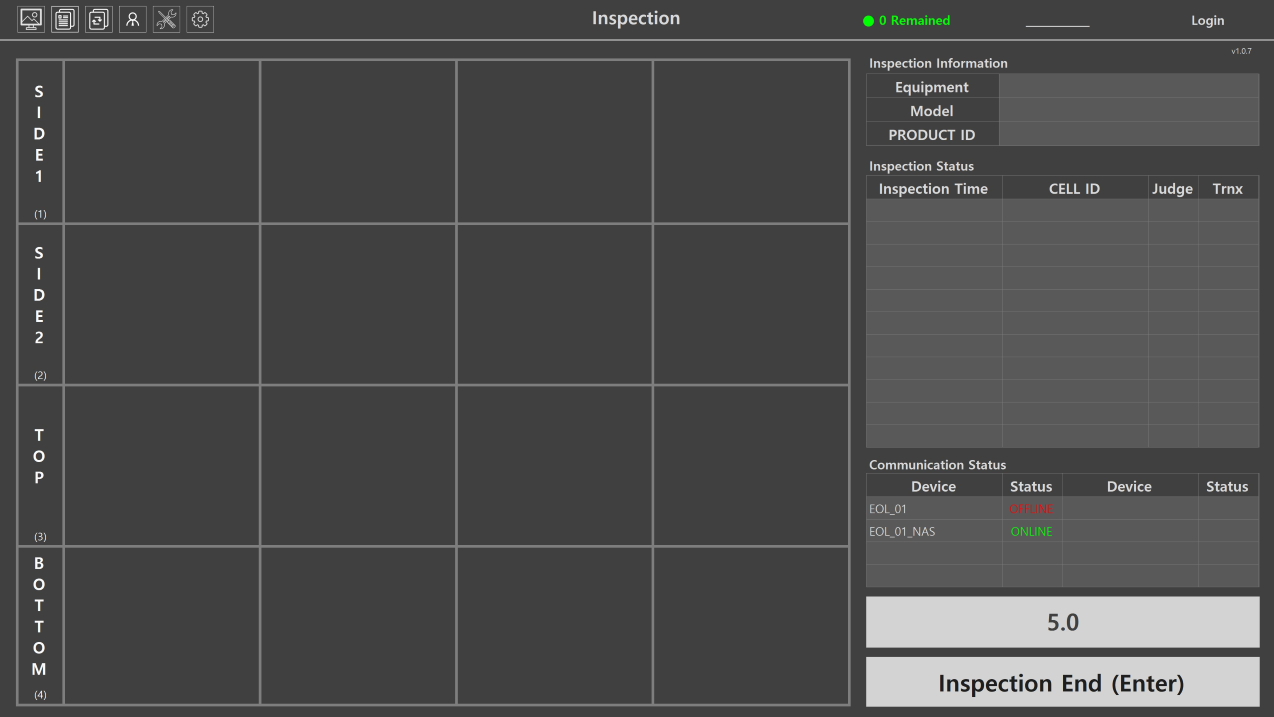Select the TOP row label
The height and width of the screenshot is (717, 1274).
point(40,465)
